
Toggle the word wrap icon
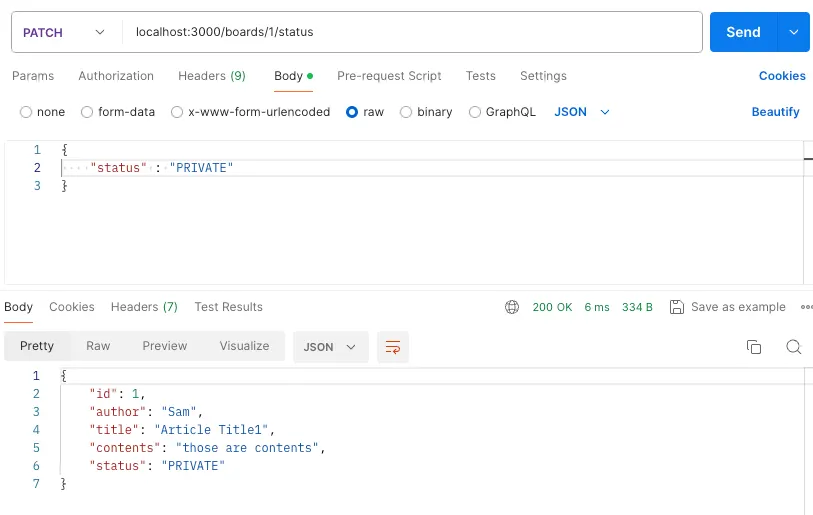click(393, 347)
